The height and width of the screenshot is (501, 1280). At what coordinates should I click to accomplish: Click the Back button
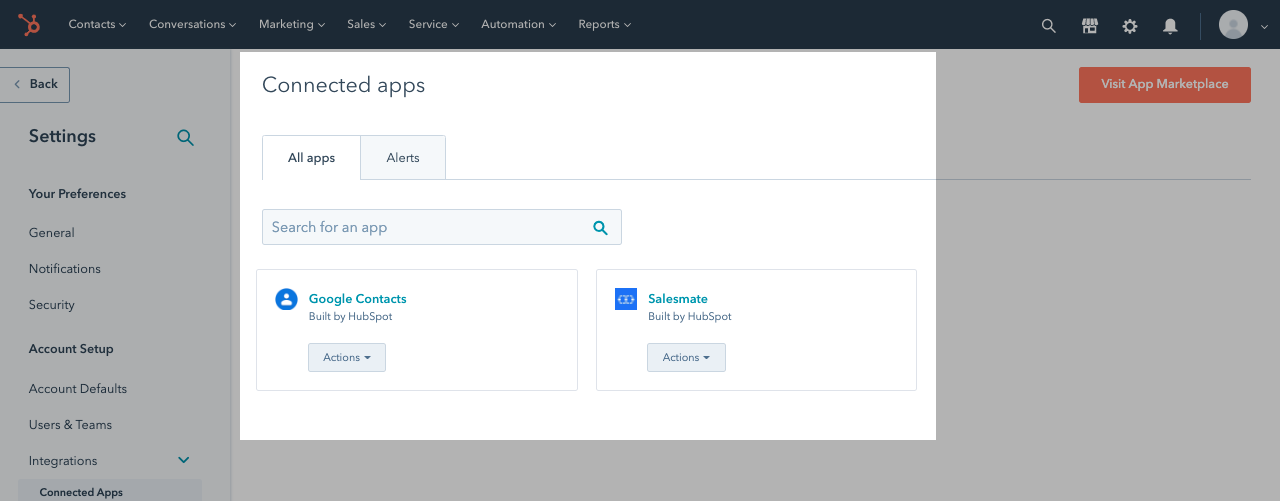click(x=35, y=84)
